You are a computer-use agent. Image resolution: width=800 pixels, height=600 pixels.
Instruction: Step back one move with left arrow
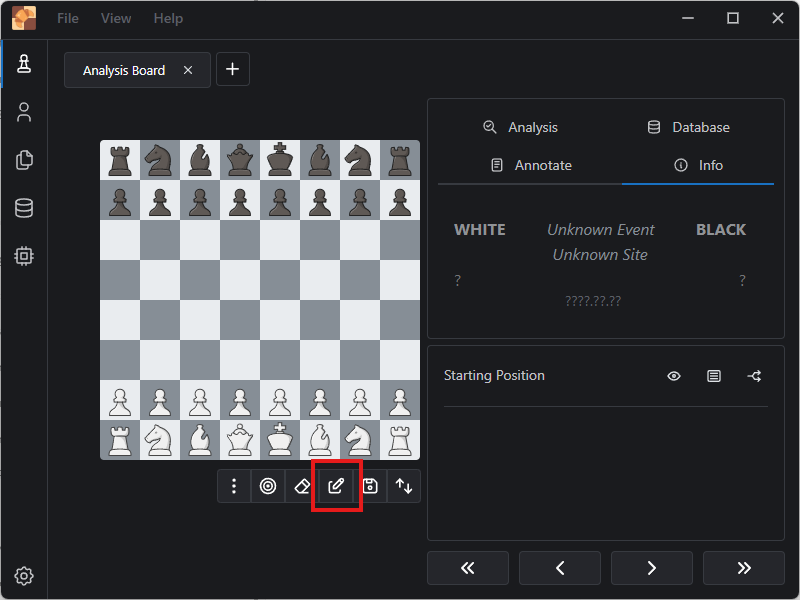[x=560, y=568]
